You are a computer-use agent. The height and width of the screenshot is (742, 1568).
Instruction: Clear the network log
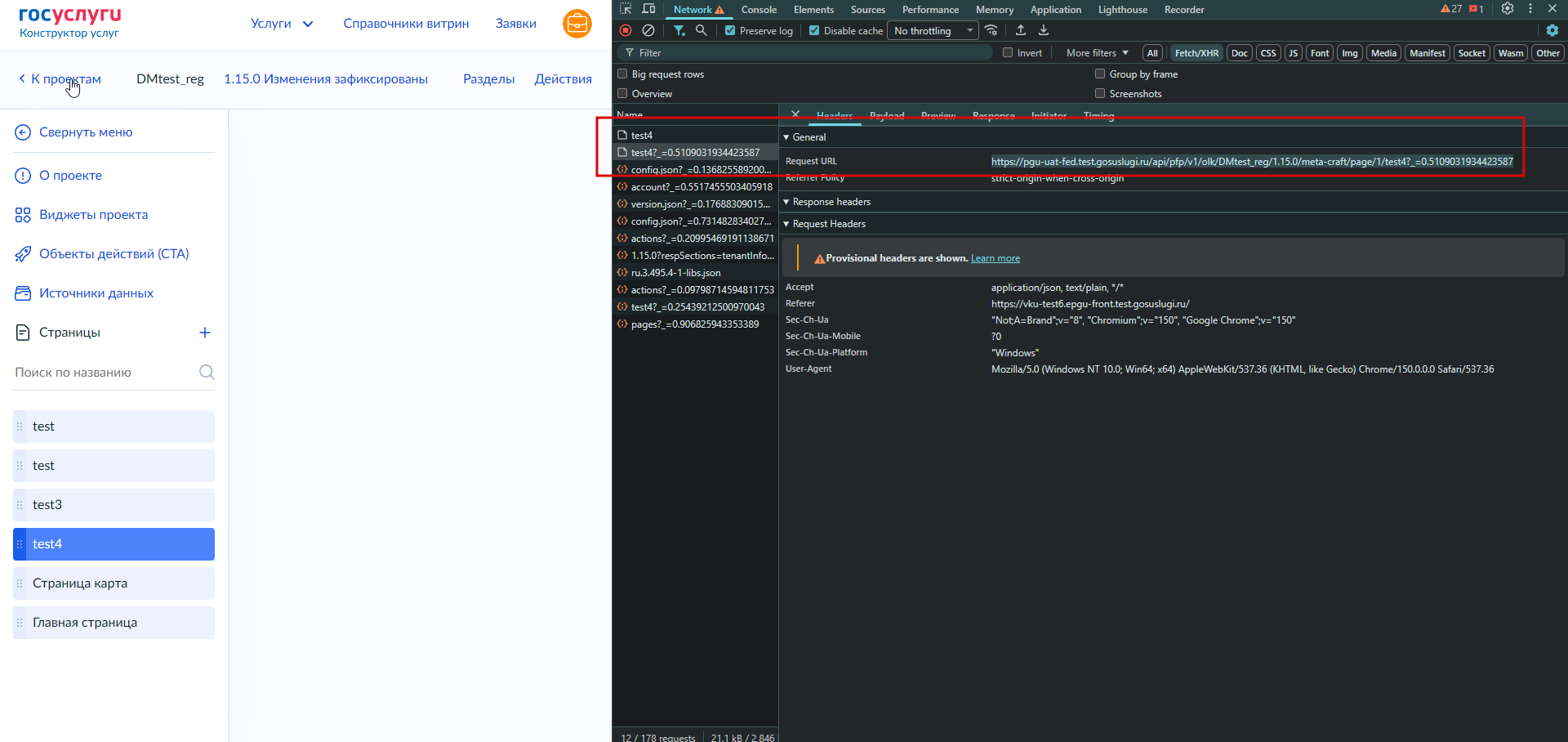[648, 30]
